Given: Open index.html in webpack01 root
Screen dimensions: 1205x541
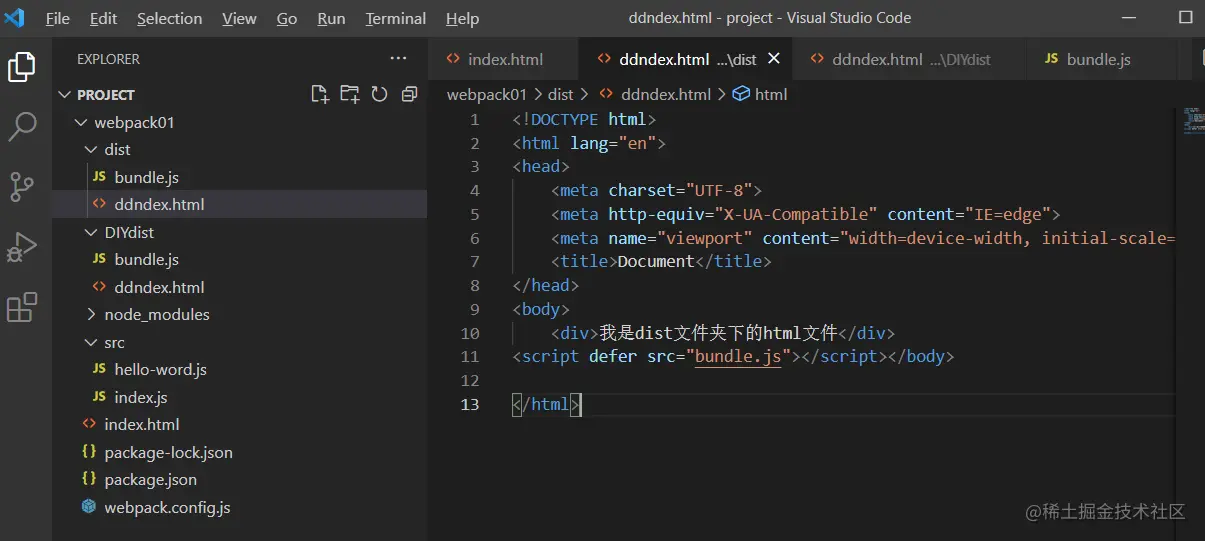Looking at the screenshot, I should pos(240,424).
